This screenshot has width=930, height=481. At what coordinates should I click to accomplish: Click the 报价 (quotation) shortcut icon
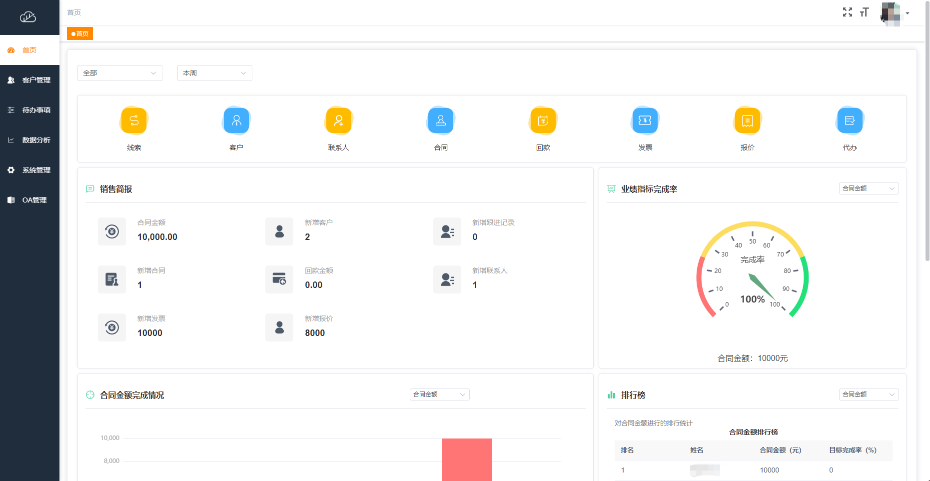[747, 120]
